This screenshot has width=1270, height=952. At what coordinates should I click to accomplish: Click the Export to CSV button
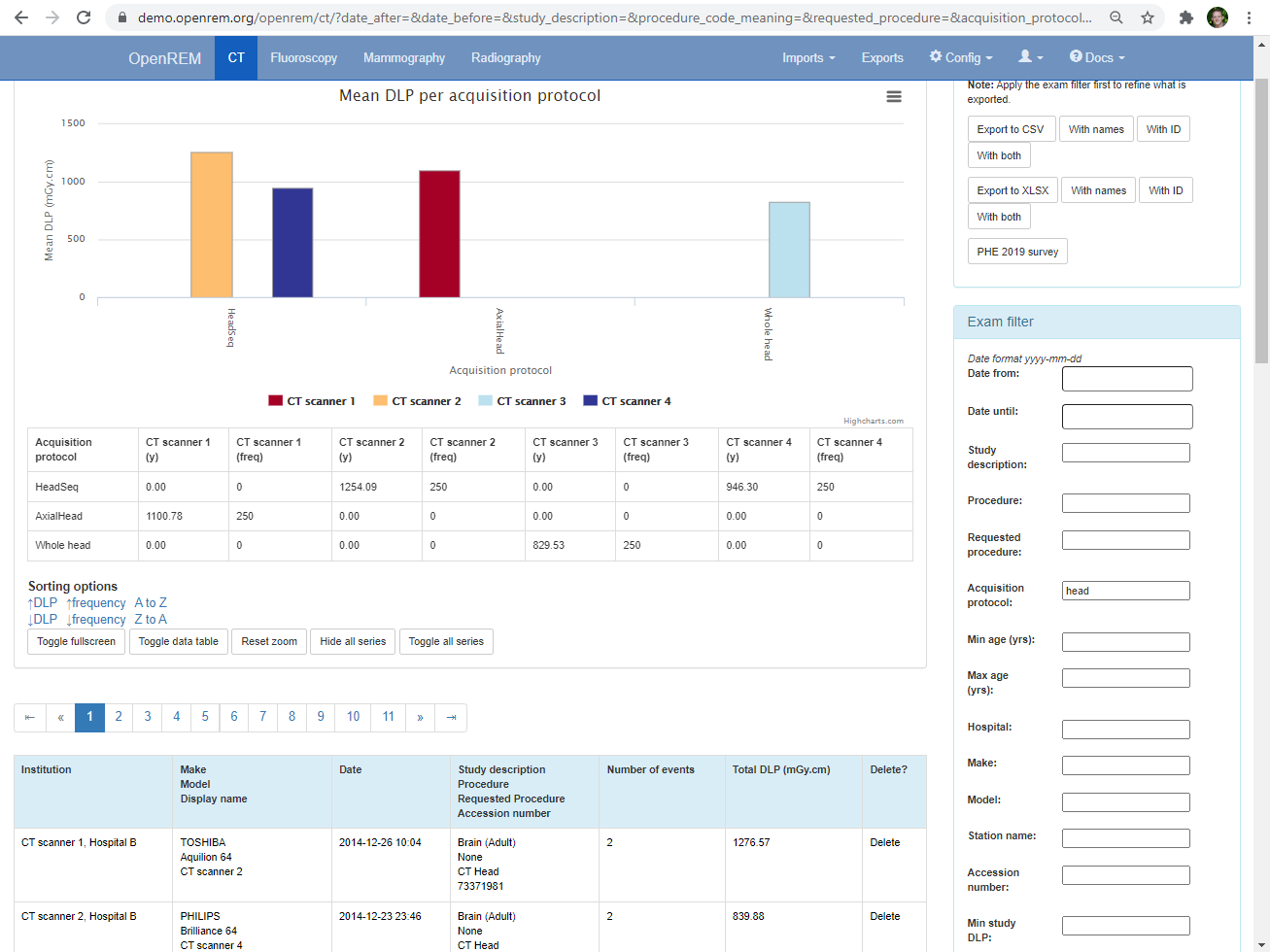tap(1011, 128)
